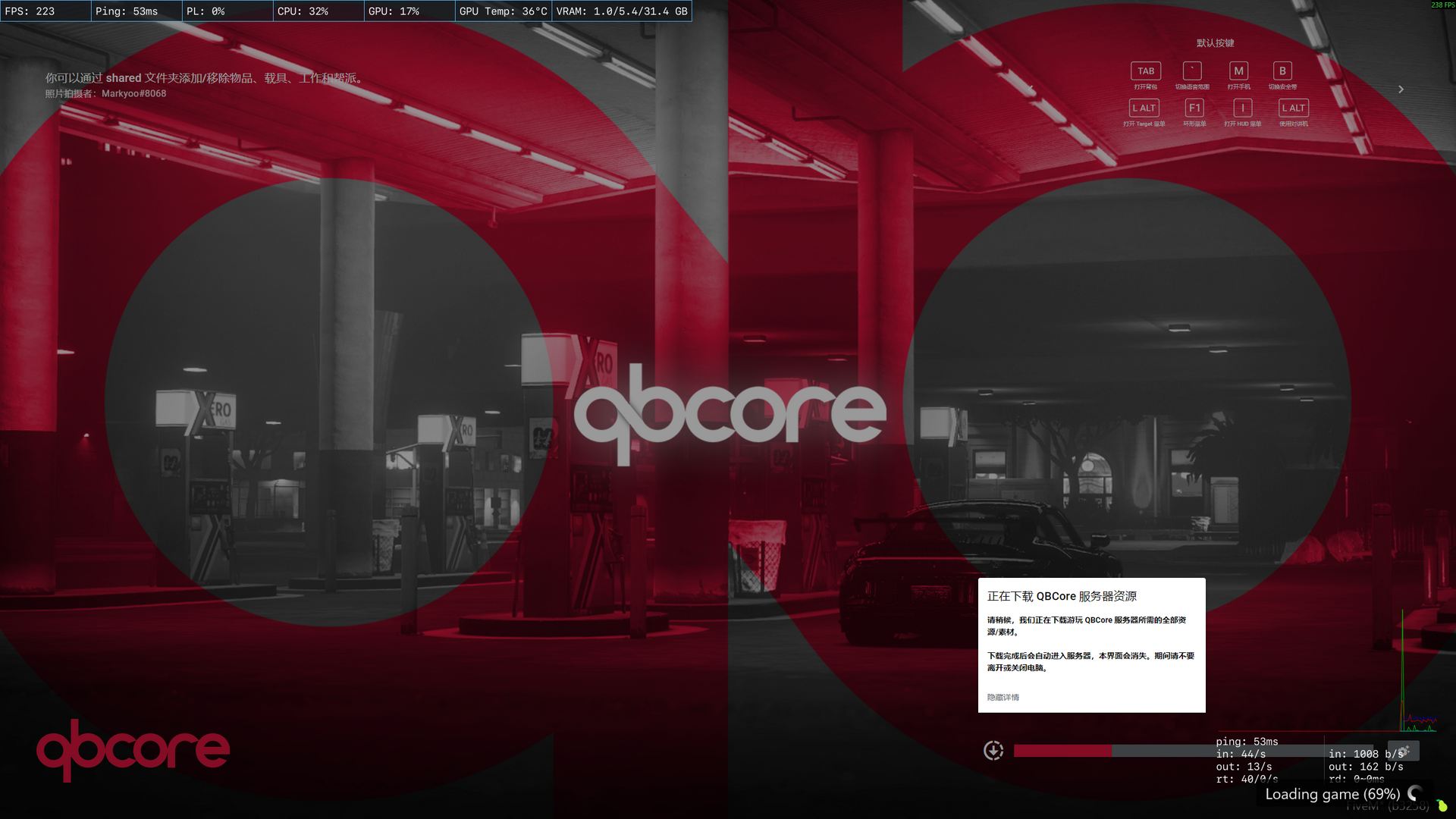1456x819 pixels.
Task: Click the 切换语音范围 label
Action: click(1192, 87)
